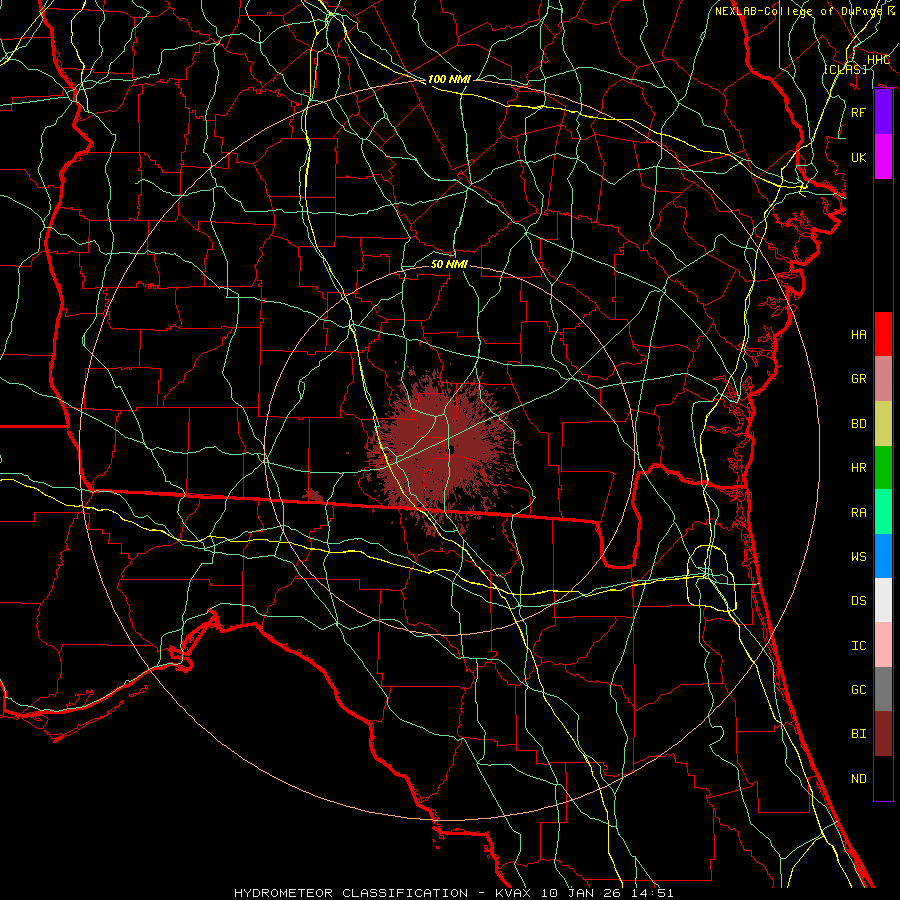Click the RA legend label
900x900 pixels.
click(859, 513)
